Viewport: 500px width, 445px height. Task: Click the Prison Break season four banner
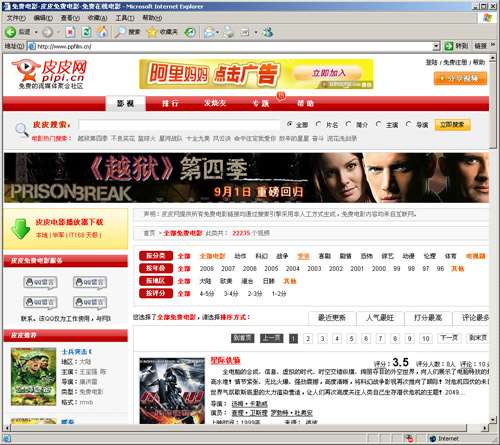(x=246, y=178)
